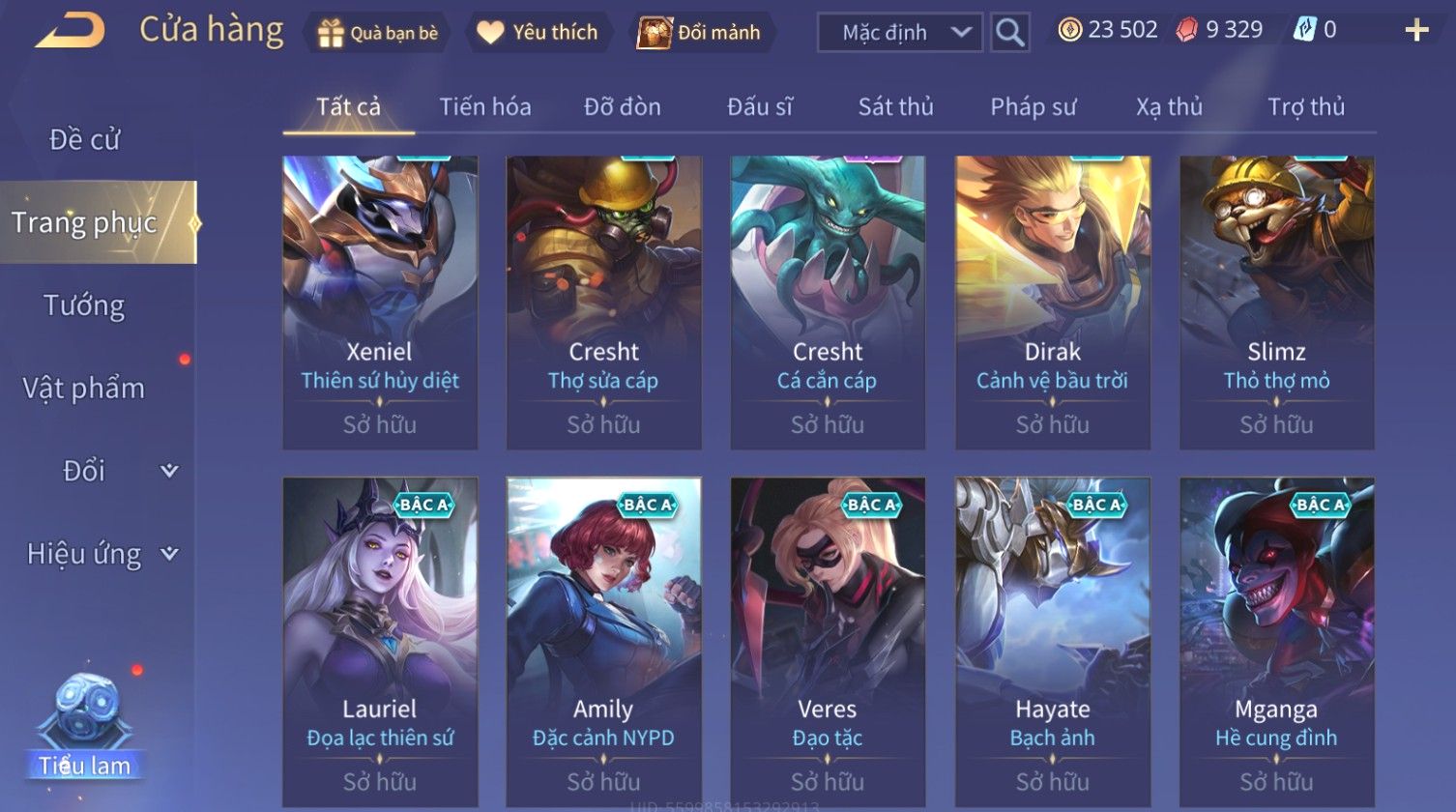
Task: Switch to the Tiến hóa tab
Action: tap(485, 106)
